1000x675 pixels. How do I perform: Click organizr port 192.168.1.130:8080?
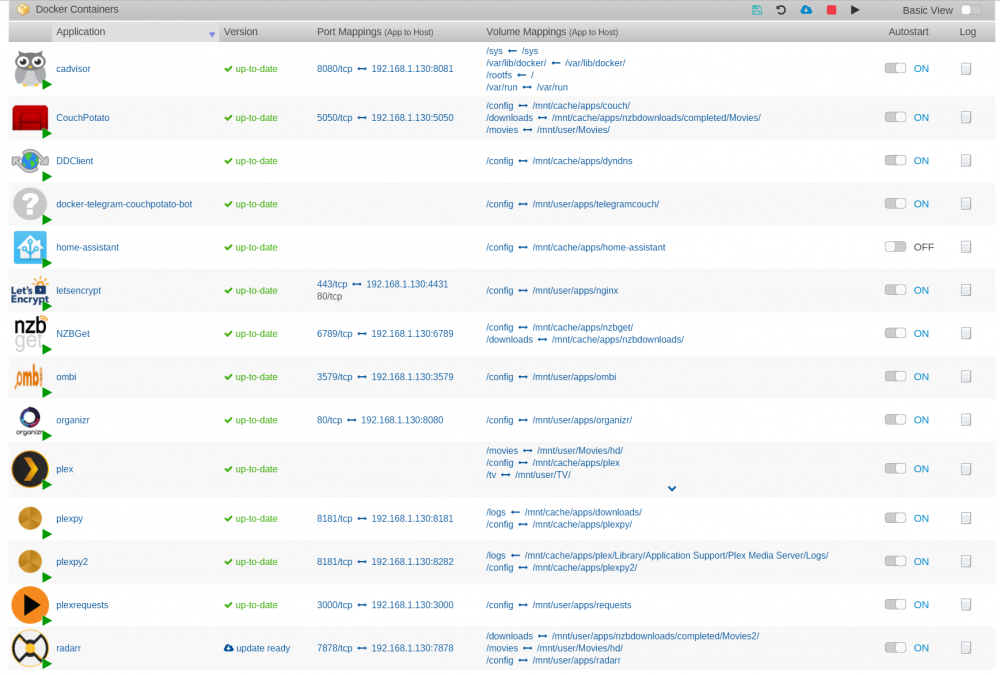click(402, 420)
